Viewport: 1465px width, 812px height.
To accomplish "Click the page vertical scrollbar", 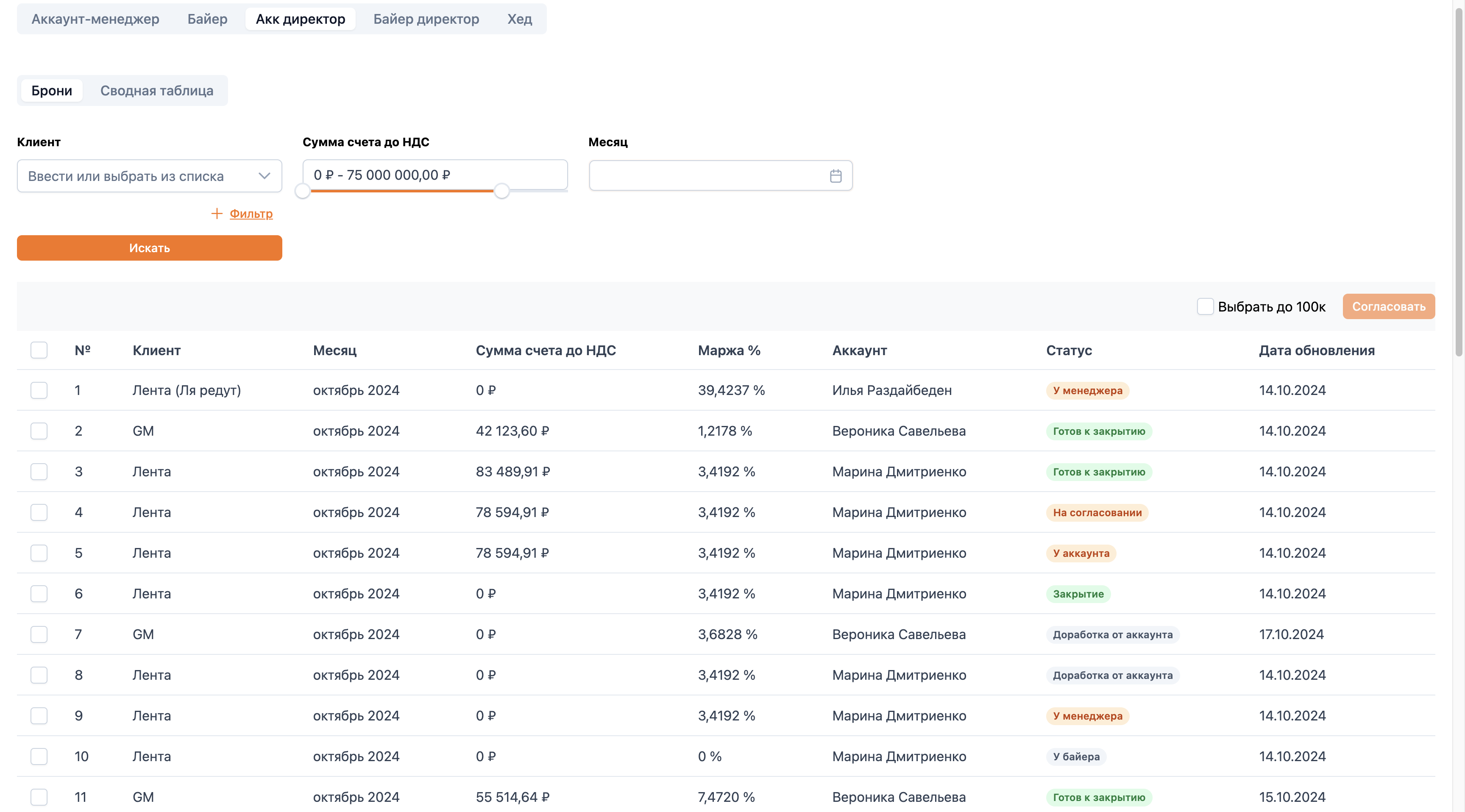I will (1459, 182).
